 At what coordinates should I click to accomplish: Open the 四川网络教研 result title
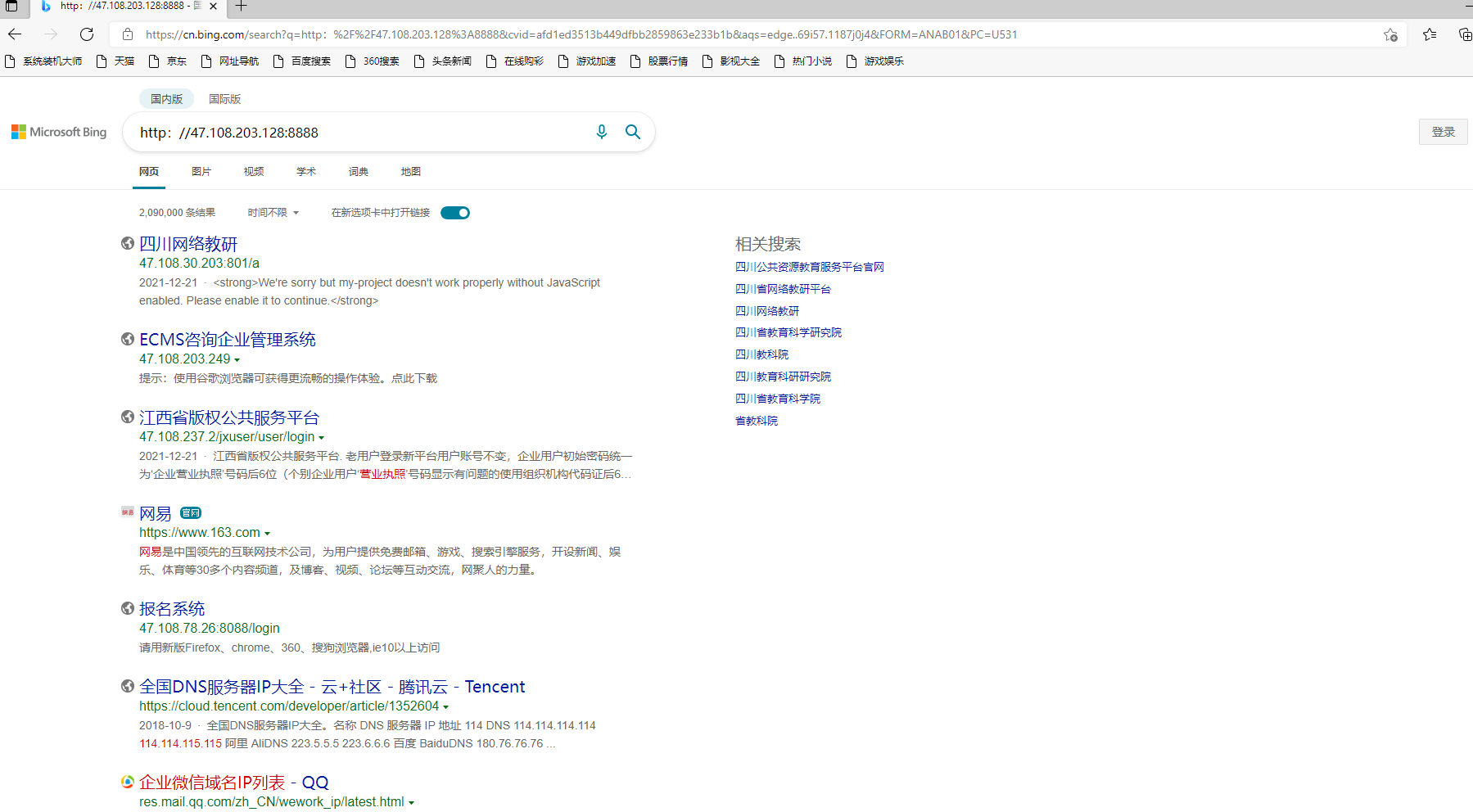[188, 244]
